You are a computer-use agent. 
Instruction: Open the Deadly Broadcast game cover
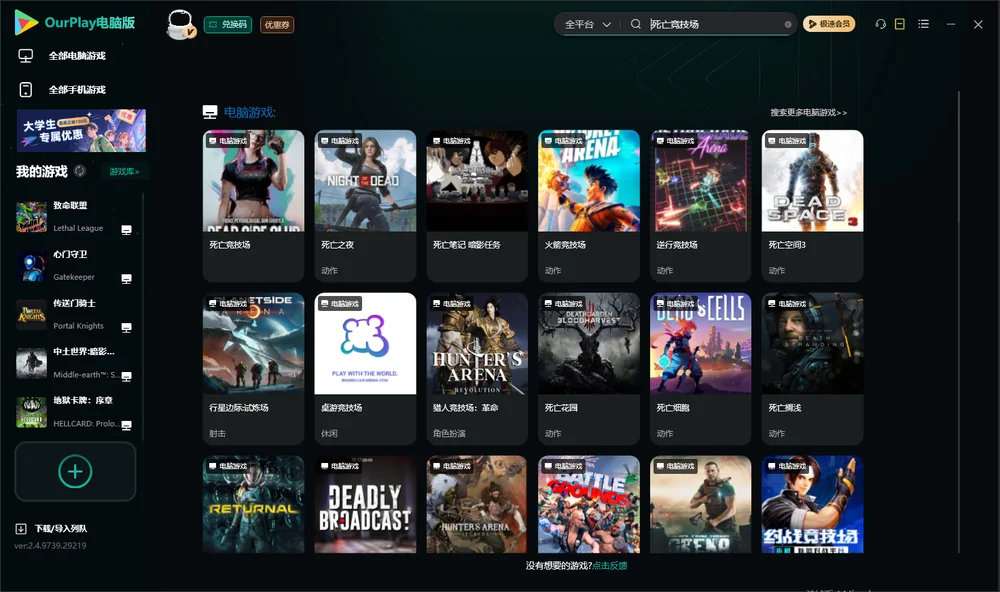point(365,504)
